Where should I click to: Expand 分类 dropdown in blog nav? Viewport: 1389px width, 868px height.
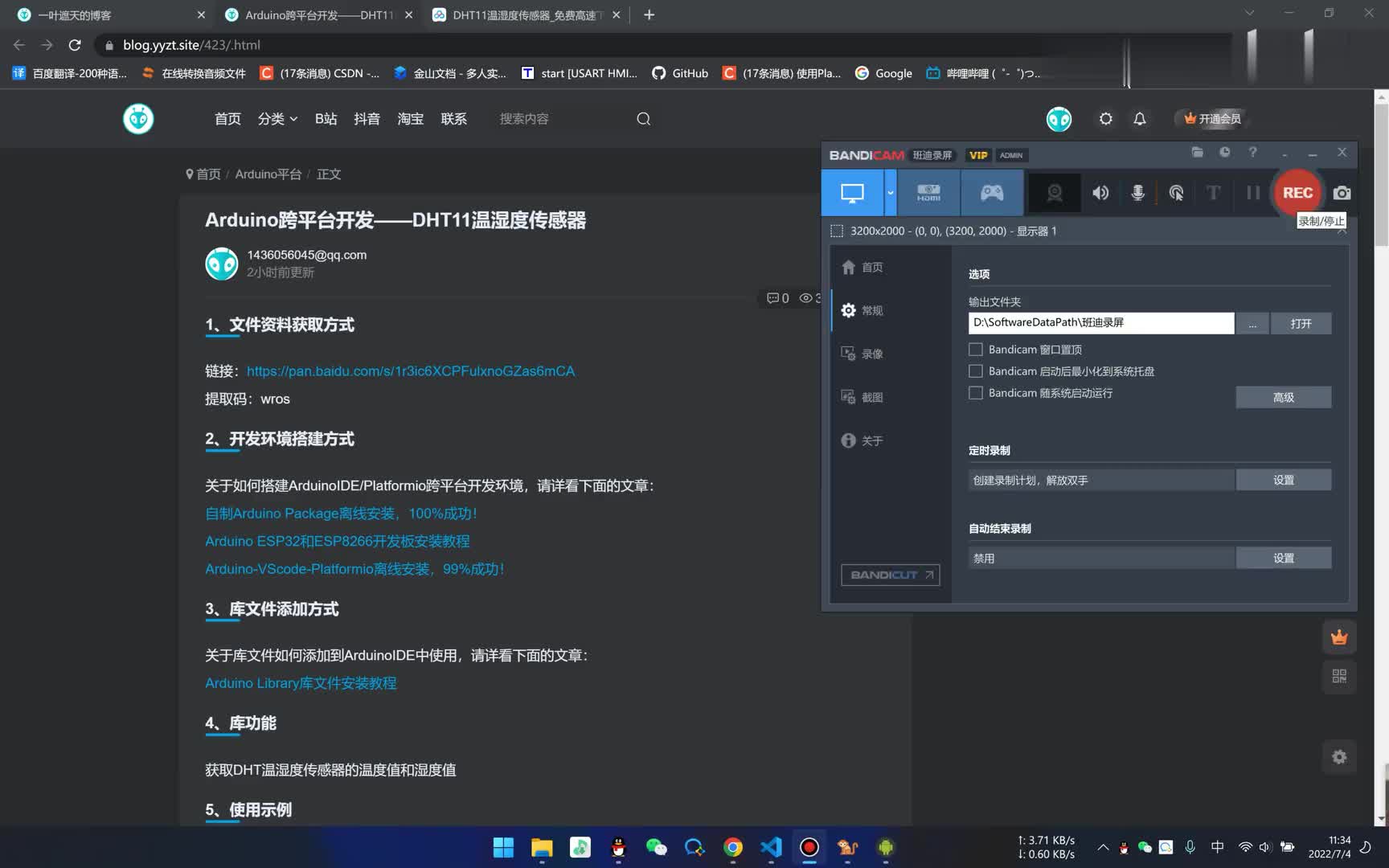click(x=277, y=119)
